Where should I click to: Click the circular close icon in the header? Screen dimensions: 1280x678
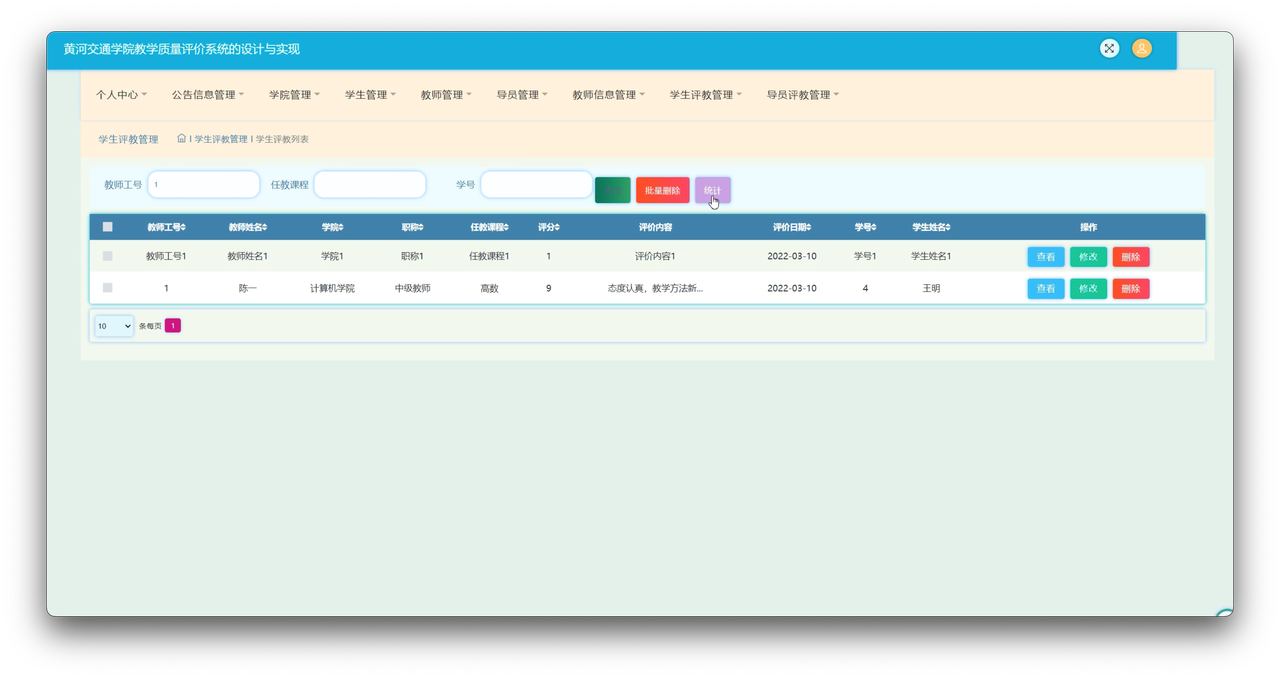point(1109,47)
